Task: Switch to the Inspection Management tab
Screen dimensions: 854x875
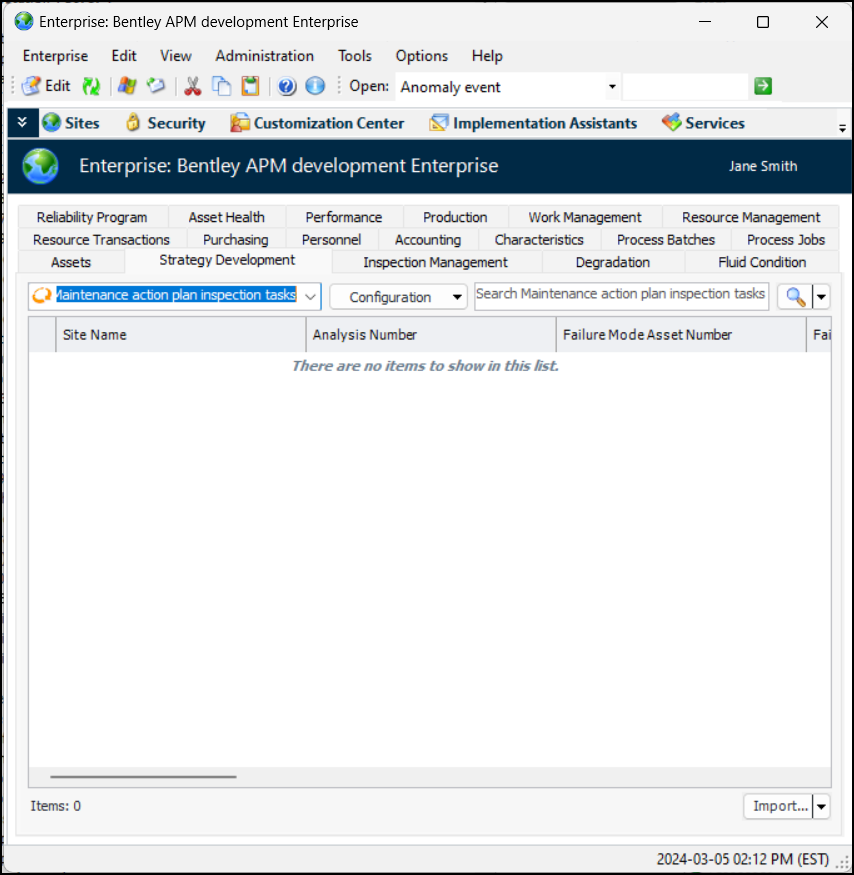Action: (x=435, y=262)
